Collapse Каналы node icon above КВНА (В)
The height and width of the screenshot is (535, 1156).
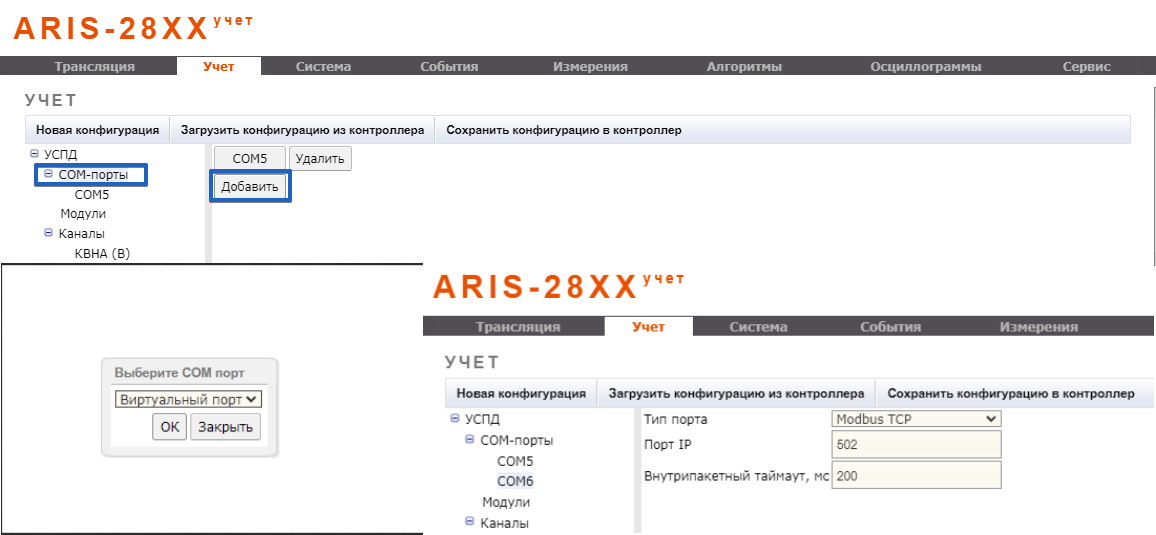[48, 233]
